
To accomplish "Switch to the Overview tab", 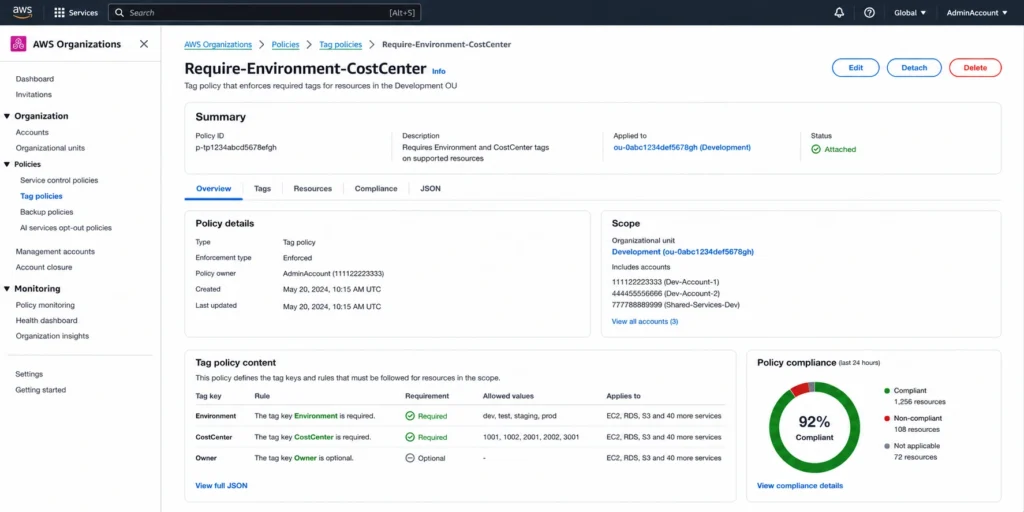I will (214, 189).
